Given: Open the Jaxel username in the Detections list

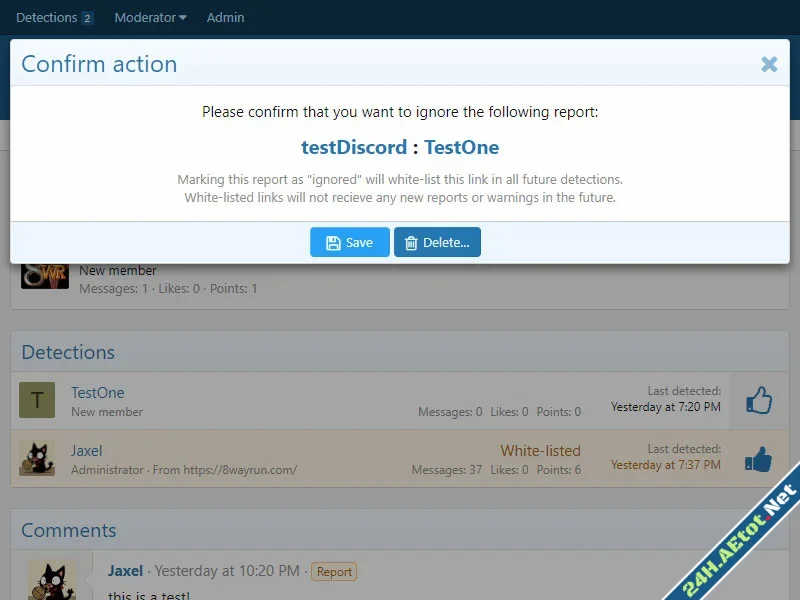Looking at the screenshot, I should pyautogui.click(x=87, y=451).
